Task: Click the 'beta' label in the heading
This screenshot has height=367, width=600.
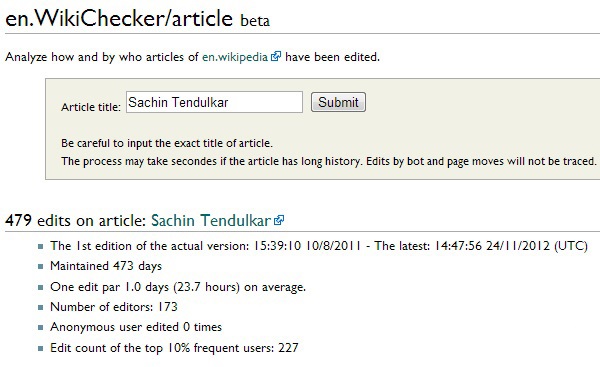Action: point(255,21)
